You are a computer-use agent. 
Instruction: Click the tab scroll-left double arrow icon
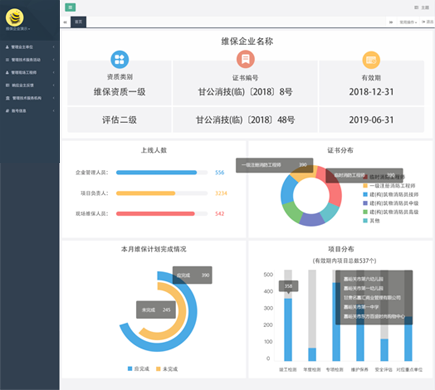65,22
